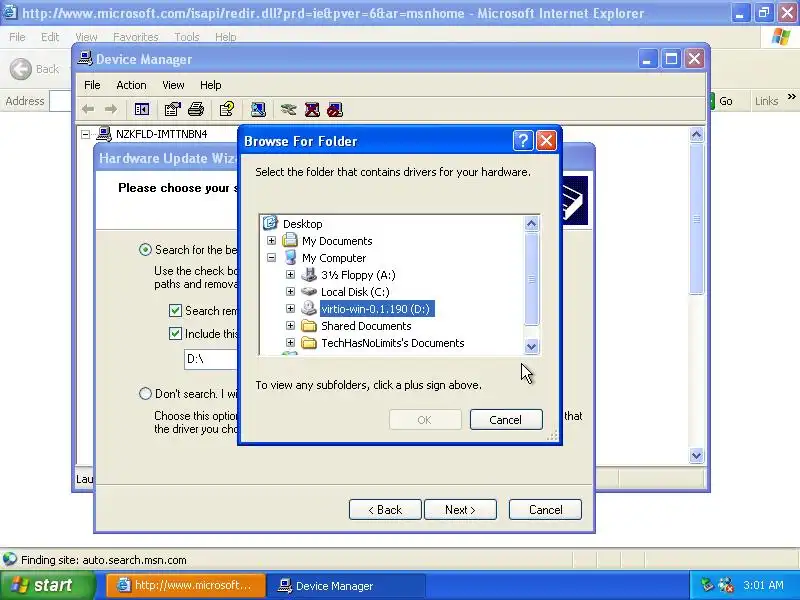Click the wizard's Back button
Viewport: 800px width, 600px height.
tap(385, 509)
